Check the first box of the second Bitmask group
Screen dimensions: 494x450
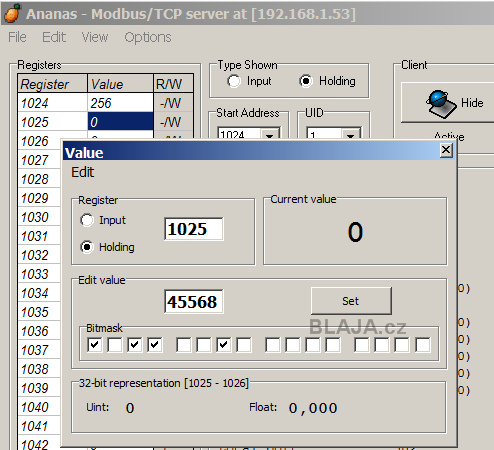[184, 345]
